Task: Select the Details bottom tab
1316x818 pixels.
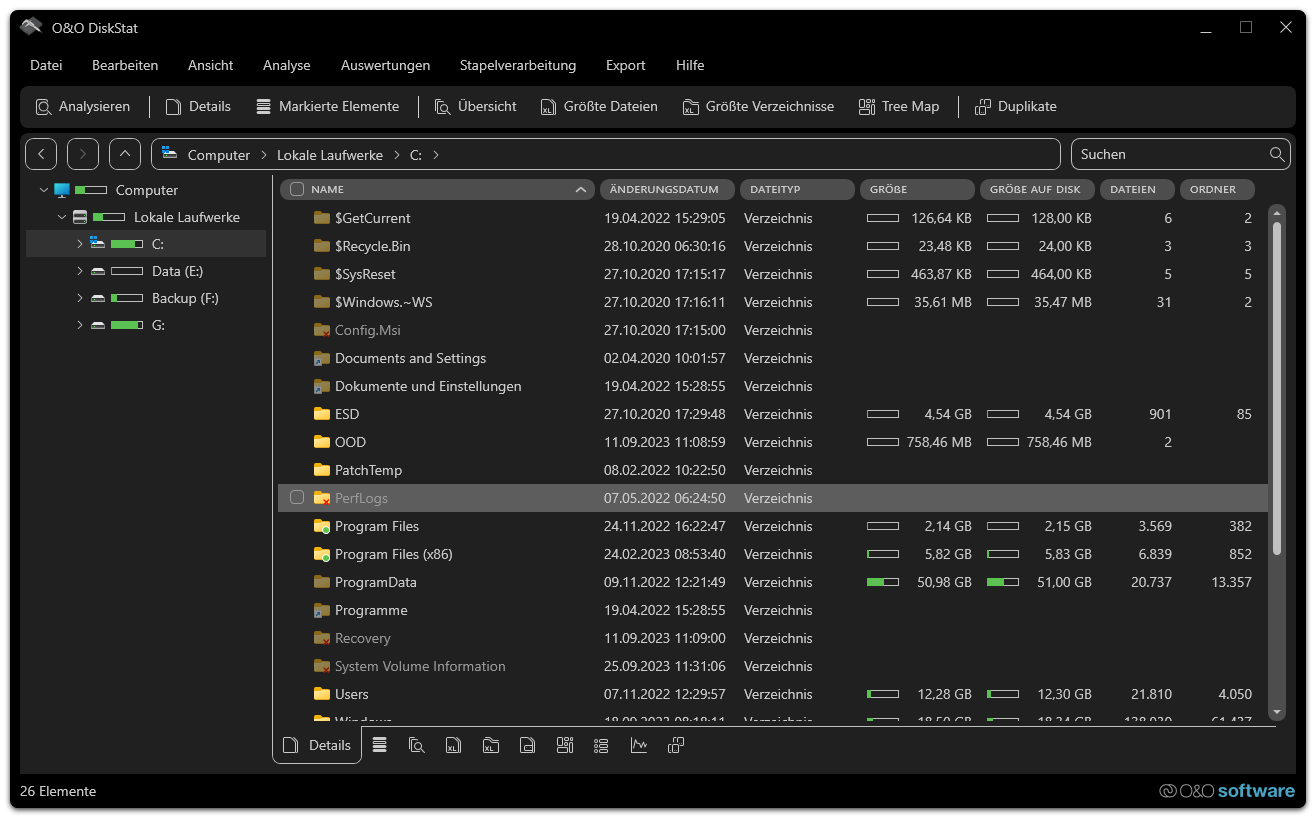Action: coord(317,745)
